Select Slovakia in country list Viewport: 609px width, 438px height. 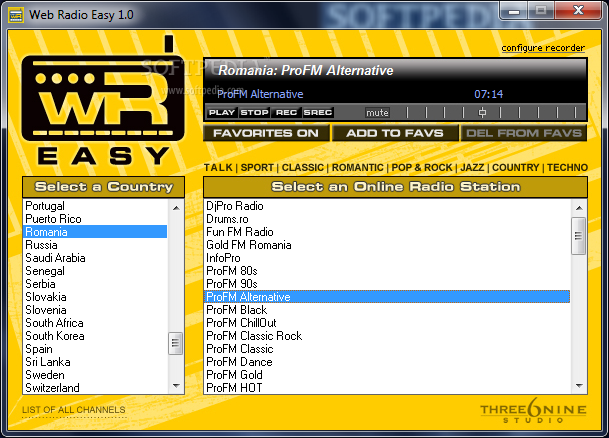(95, 297)
